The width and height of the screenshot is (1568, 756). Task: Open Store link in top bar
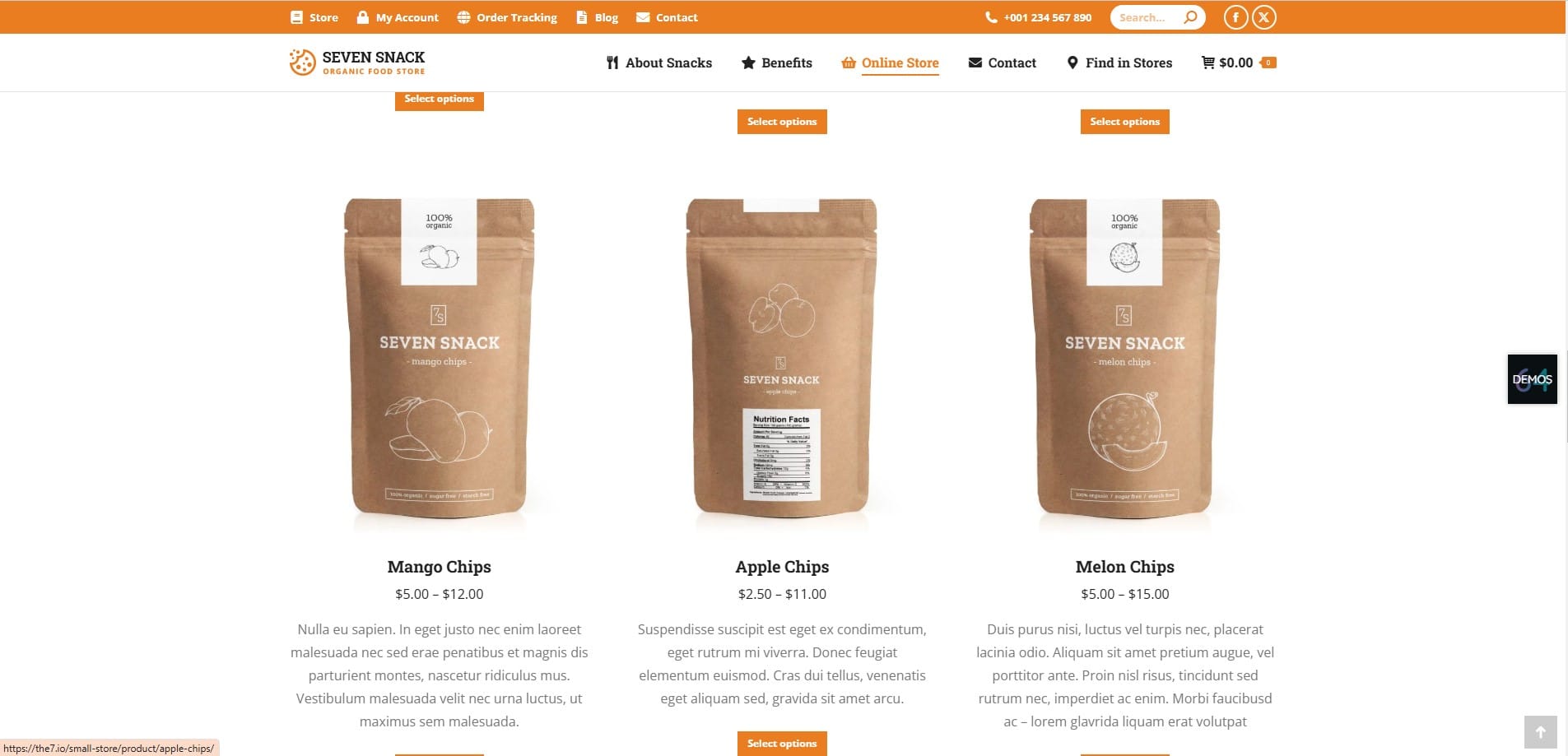[314, 17]
